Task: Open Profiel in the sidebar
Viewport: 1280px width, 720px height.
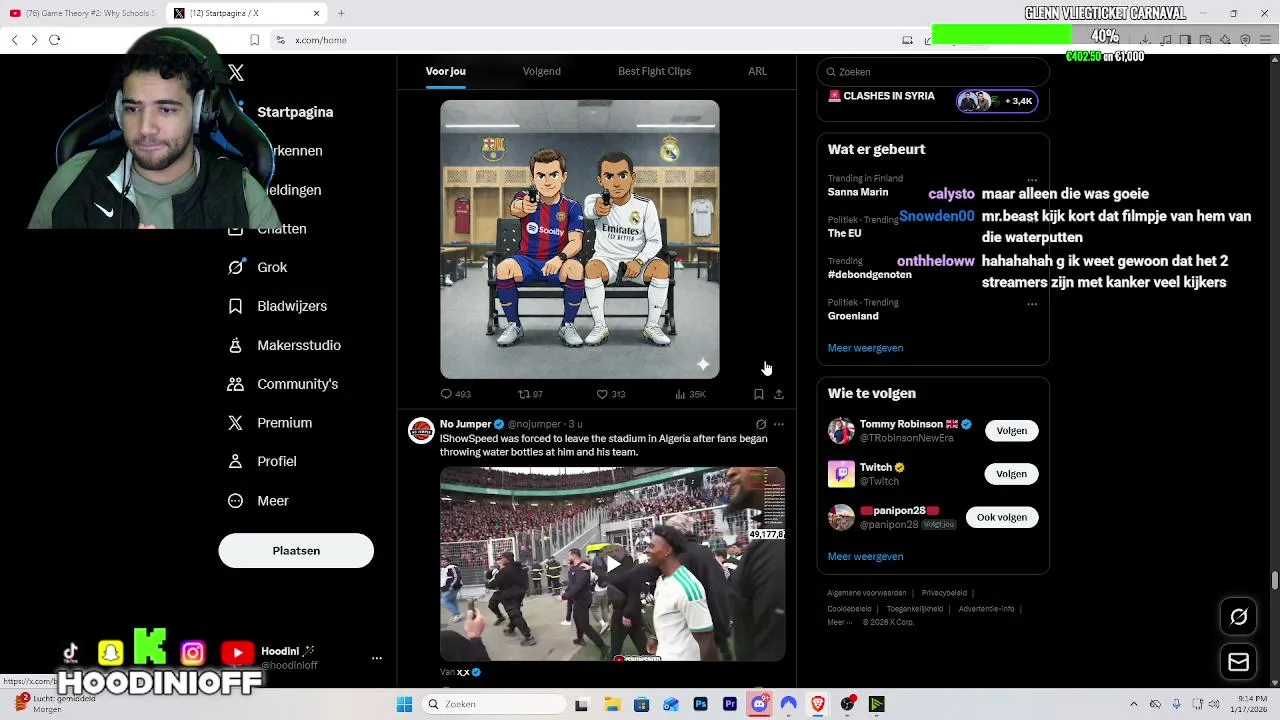Action: 261,461
